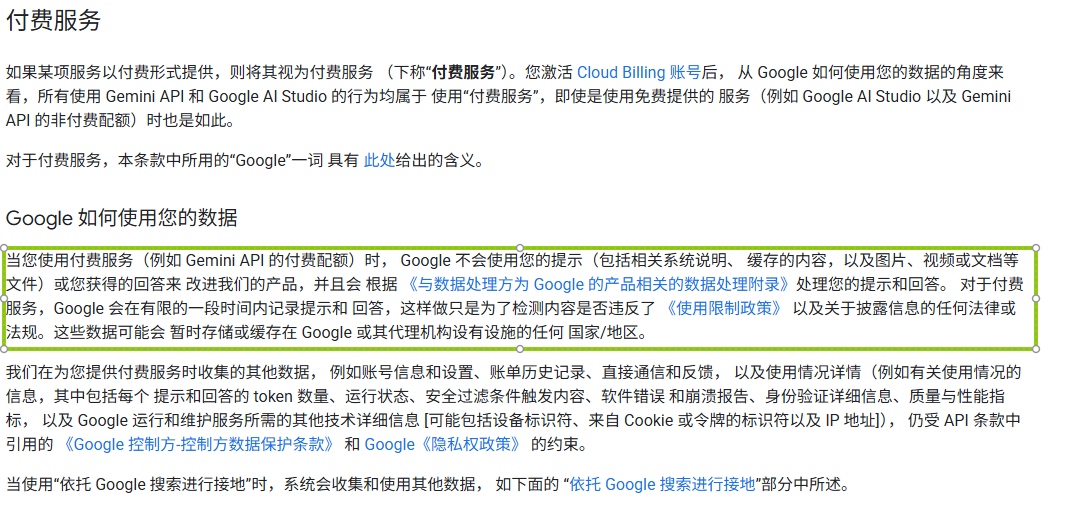Click the paragraph beginning 当您使用付费服务
This screenshot has width=1065, height=523.
click(515, 296)
